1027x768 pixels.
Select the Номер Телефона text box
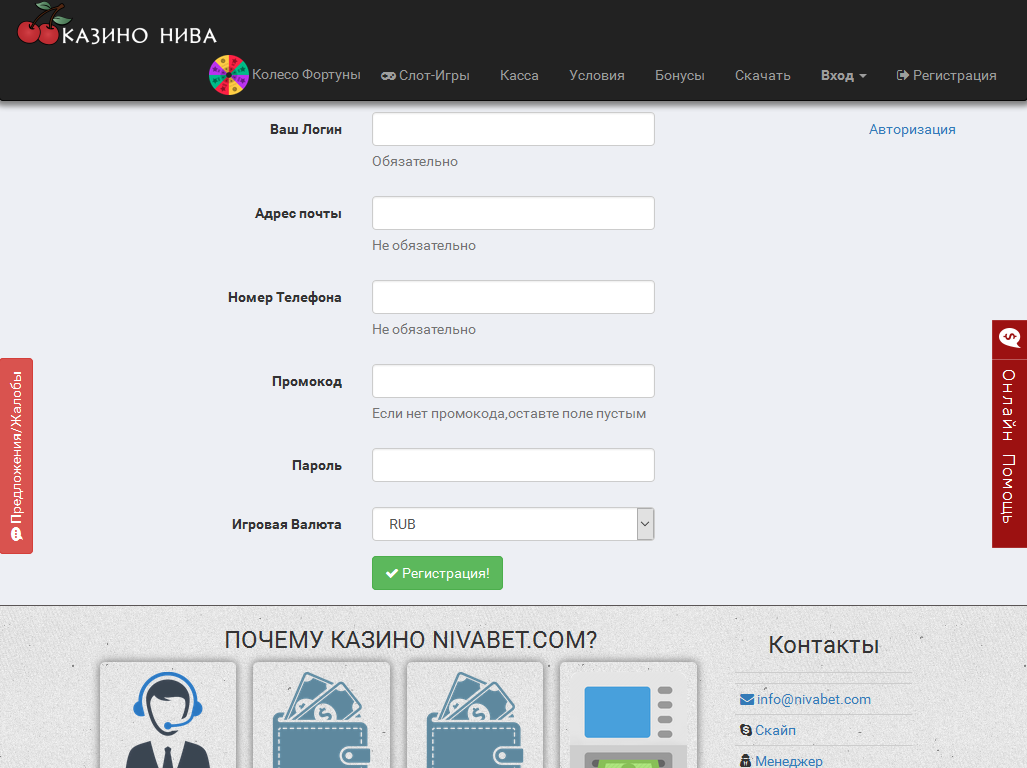513,297
